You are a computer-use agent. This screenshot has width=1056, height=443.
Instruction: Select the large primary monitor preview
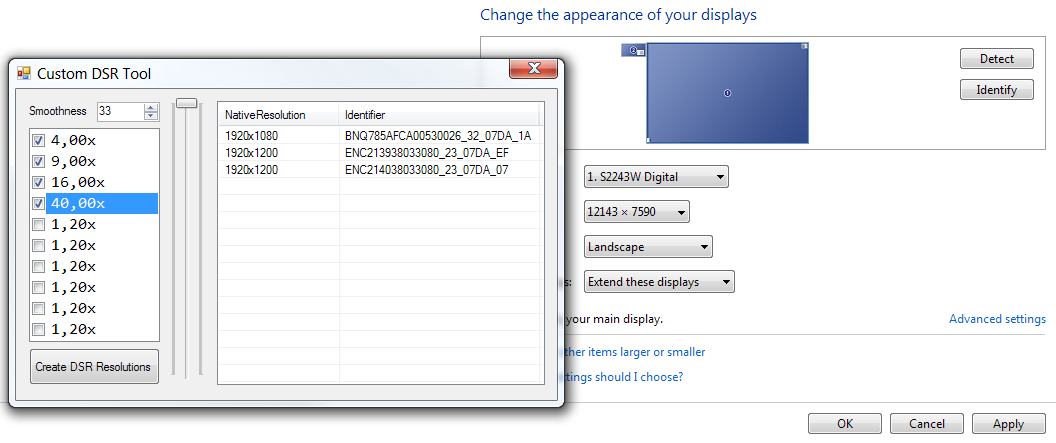pyautogui.click(x=727, y=93)
